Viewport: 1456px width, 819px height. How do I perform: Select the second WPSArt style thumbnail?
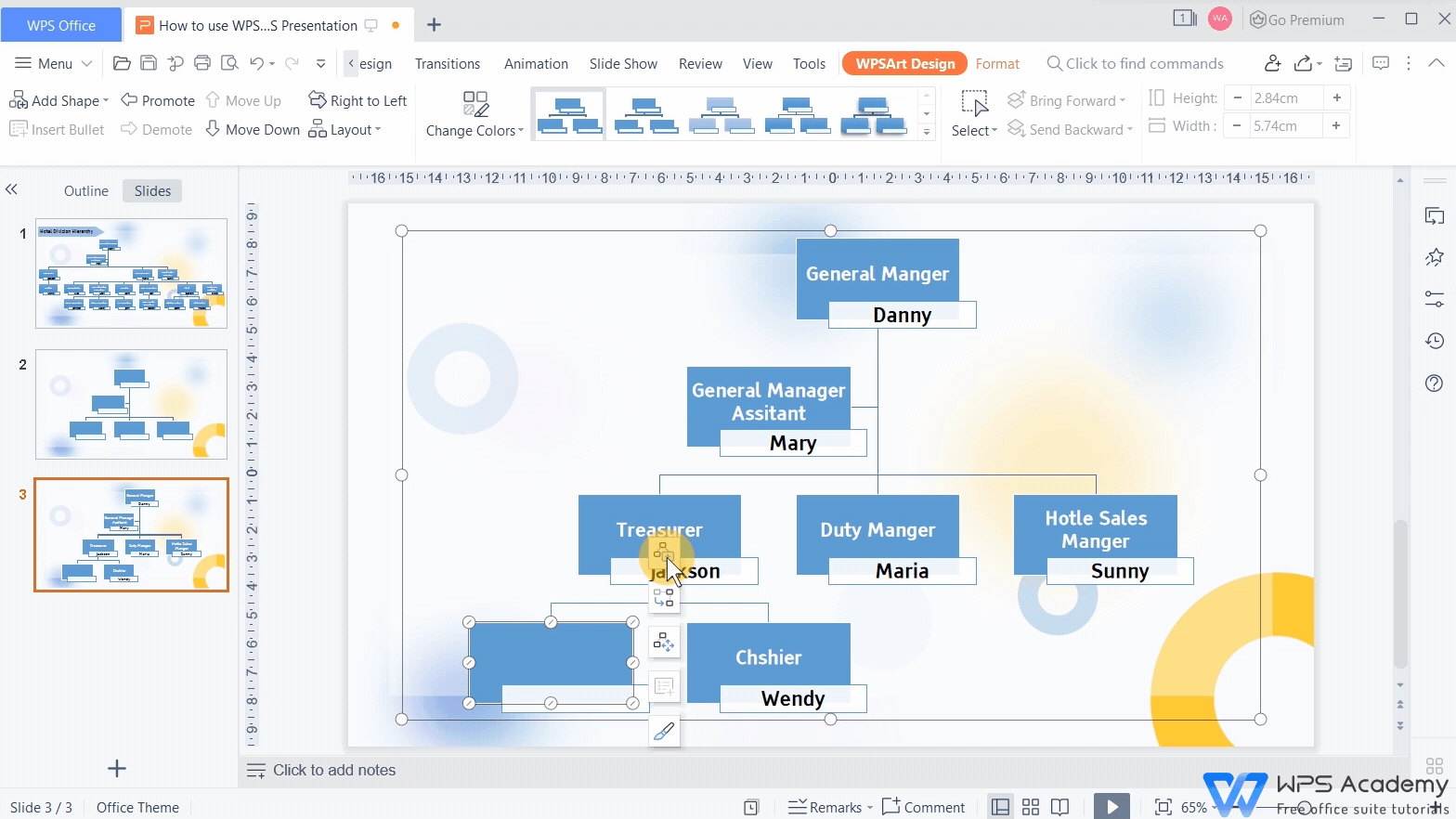[x=646, y=114]
